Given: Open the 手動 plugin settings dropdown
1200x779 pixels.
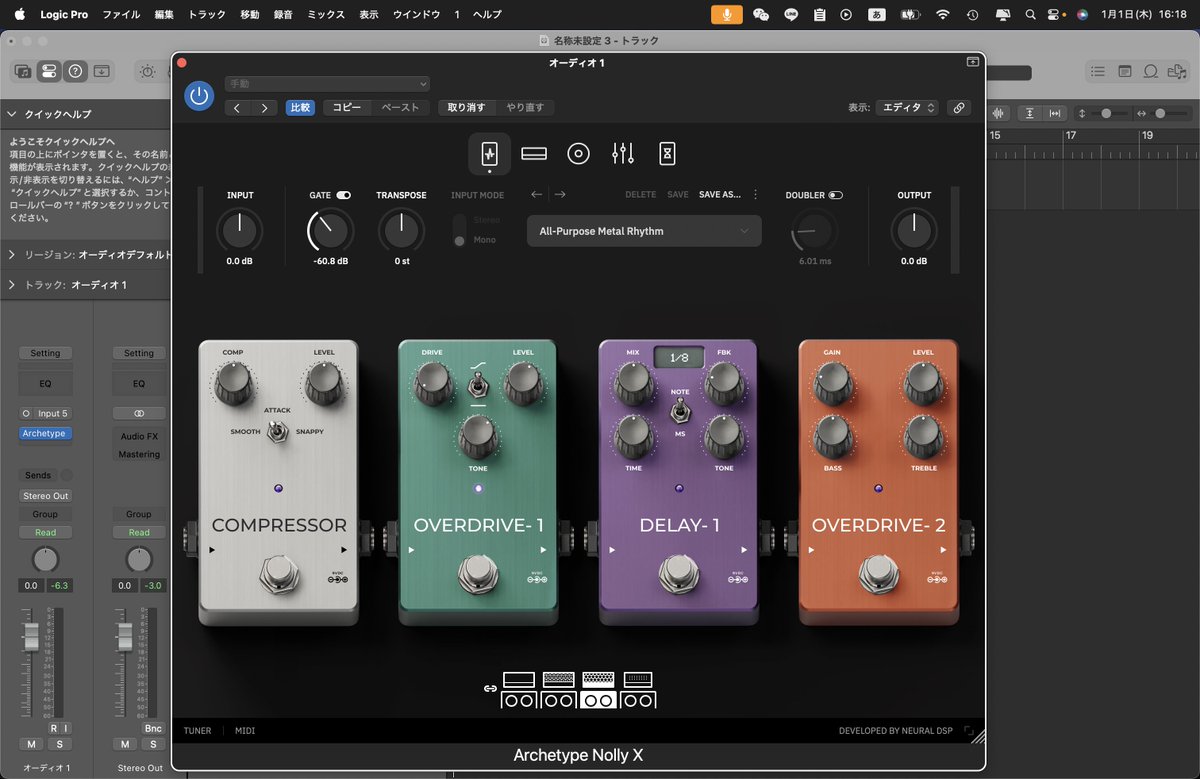Looking at the screenshot, I should pyautogui.click(x=327, y=84).
